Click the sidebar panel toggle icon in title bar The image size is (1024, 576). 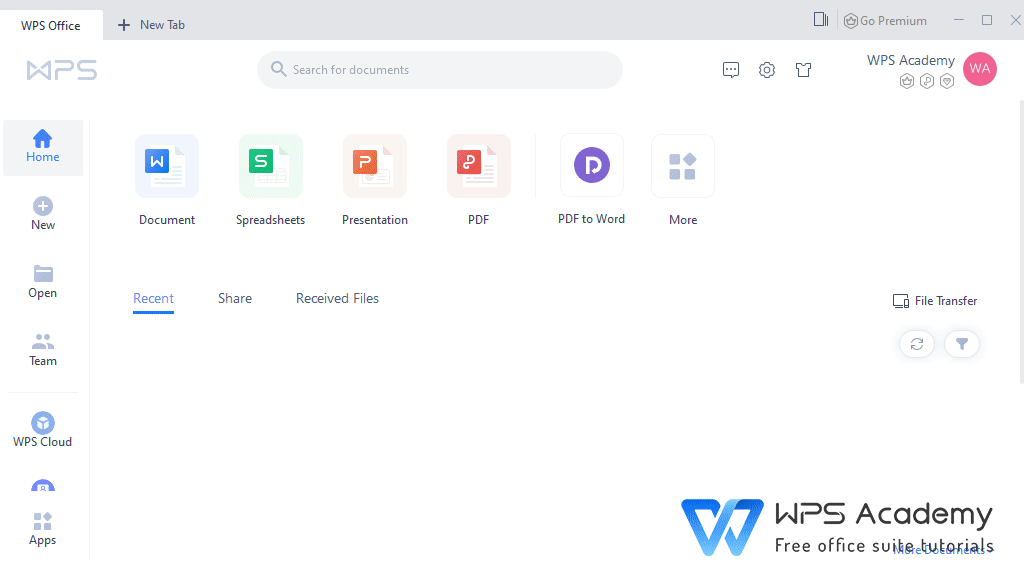(821, 20)
